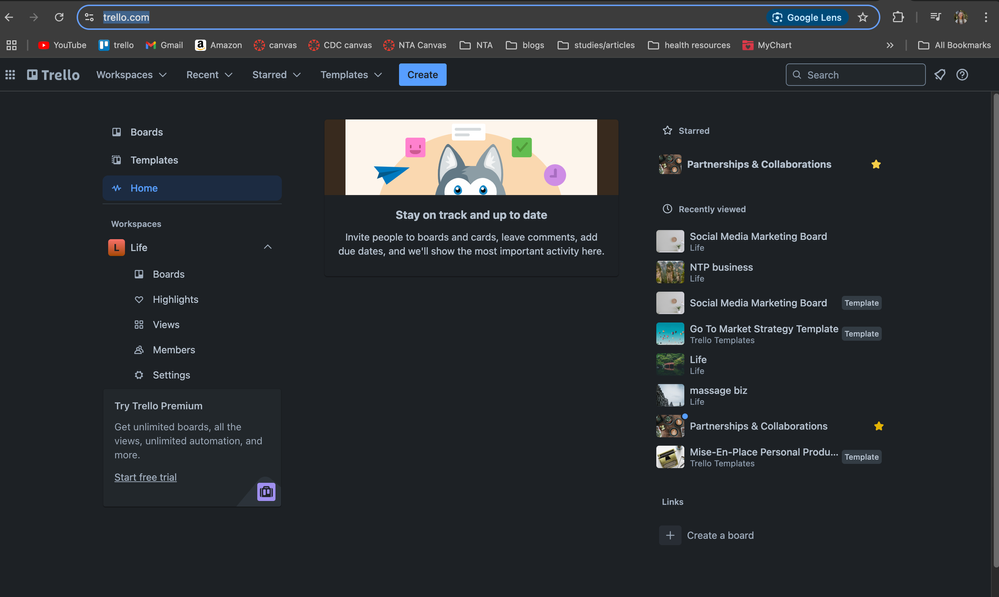Image resolution: width=999 pixels, height=597 pixels.
Task: Open the YouTube bookmark
Action: tap(62, 45)
